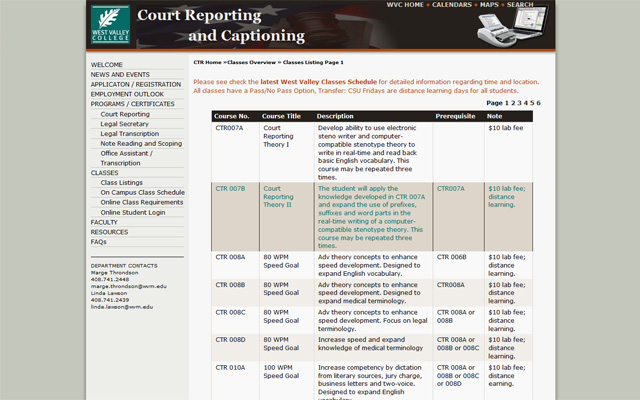The height and width of the screenshot is (400, 640).
Task: Click Court Reporting Theory II title
Action: [278, 197]
